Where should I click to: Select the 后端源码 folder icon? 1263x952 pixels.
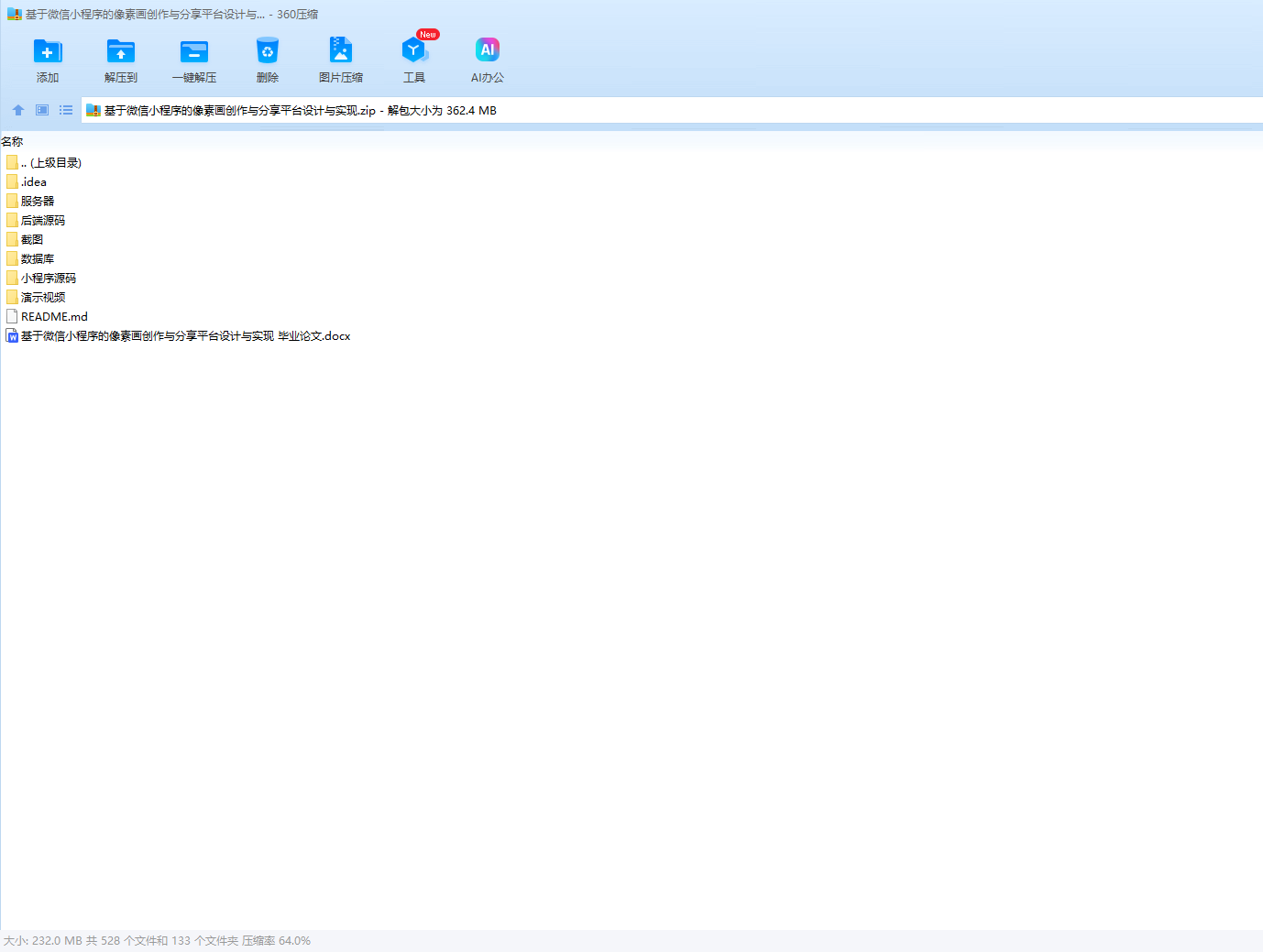click(12, 220)
